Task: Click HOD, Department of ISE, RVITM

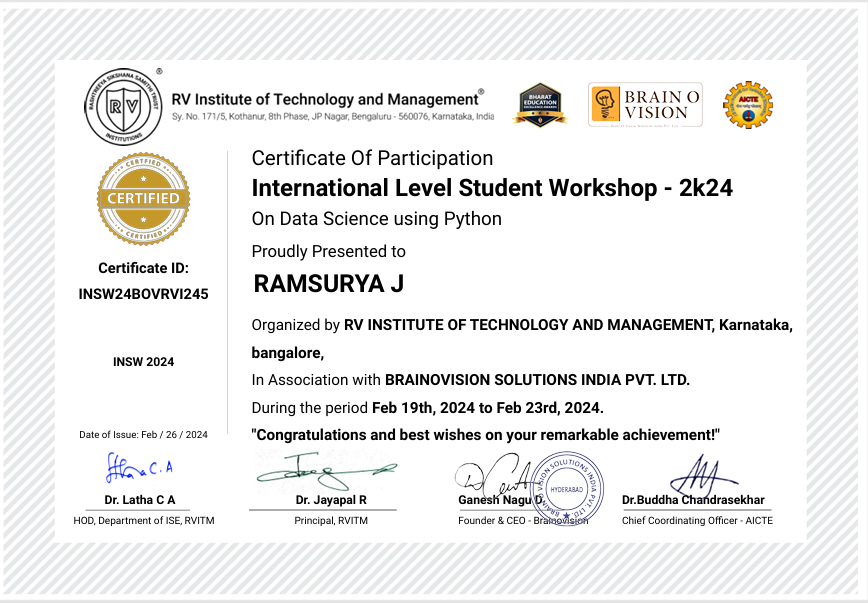Action: (144, 520)
